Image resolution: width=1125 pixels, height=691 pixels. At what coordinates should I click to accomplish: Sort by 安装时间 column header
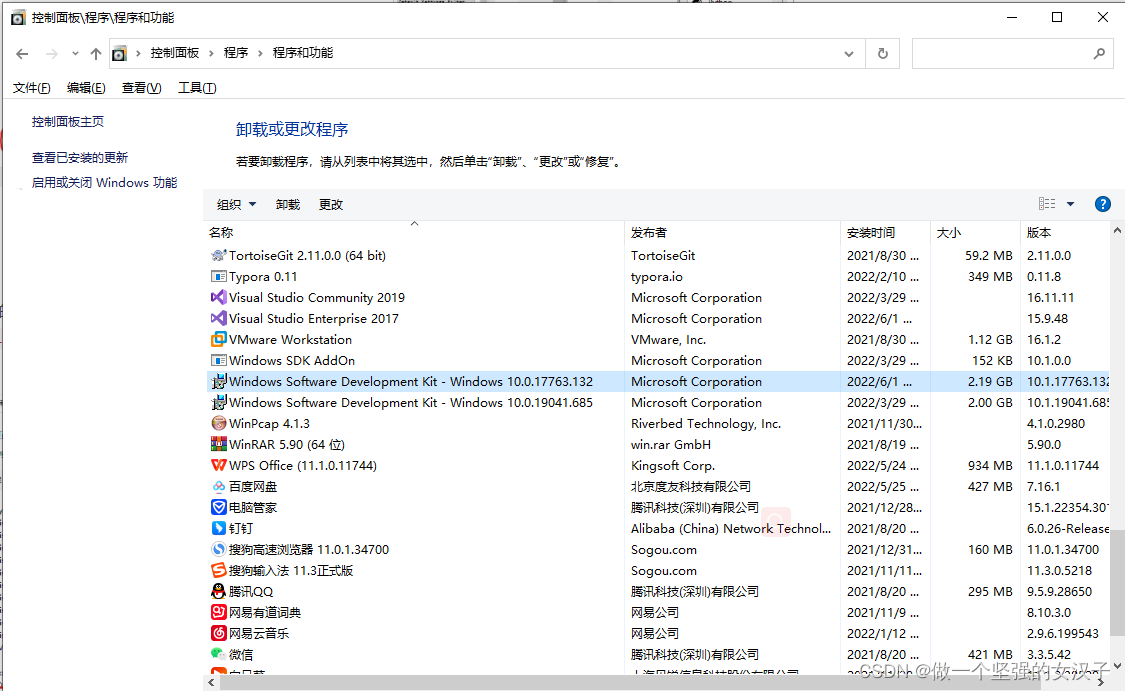coord(885,232)
